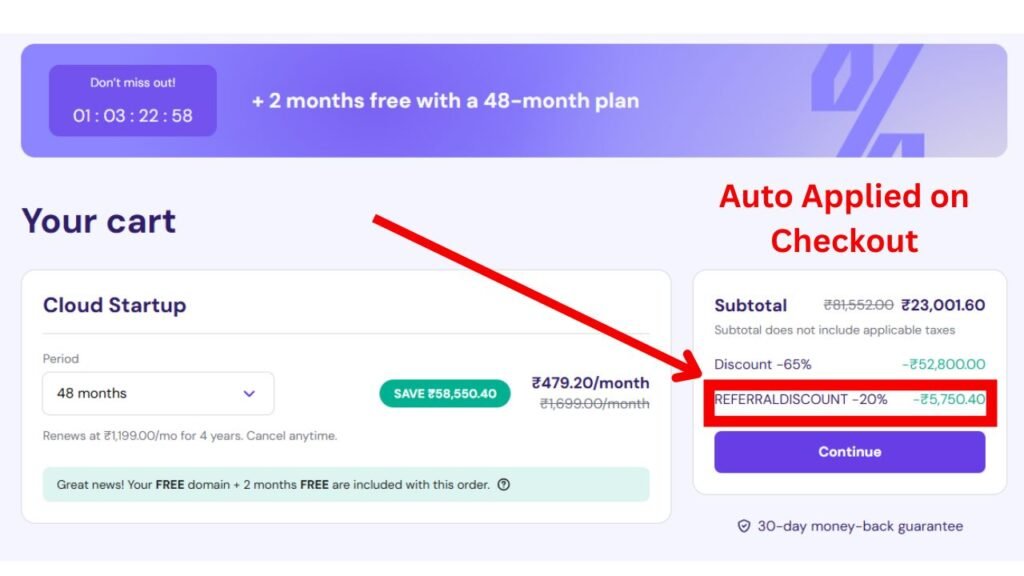
Task: Click the countdown timer box
Action: coord(132,101)
